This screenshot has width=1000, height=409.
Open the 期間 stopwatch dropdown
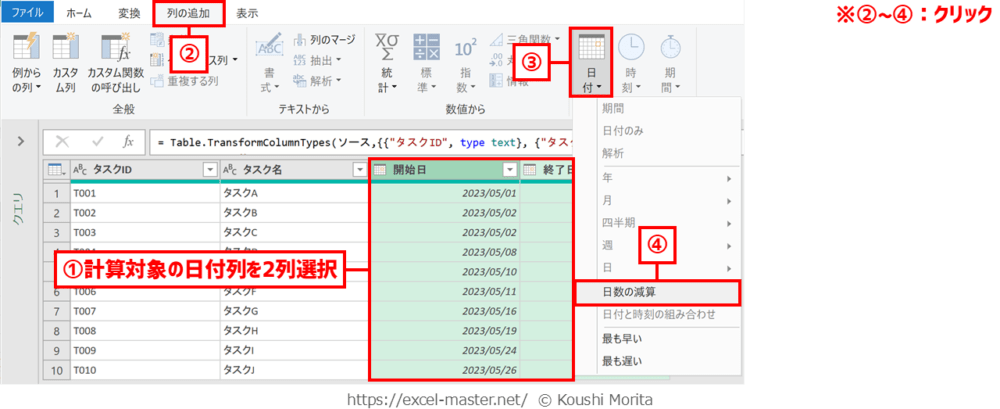670,64
